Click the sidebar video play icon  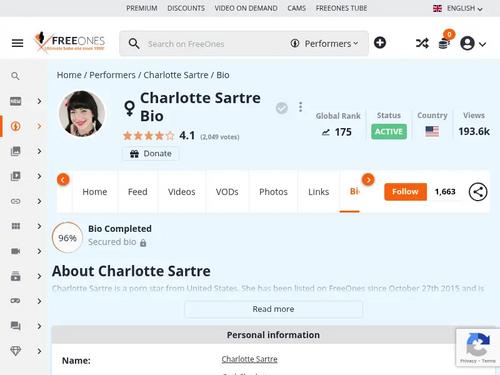(x=16, y=176)
